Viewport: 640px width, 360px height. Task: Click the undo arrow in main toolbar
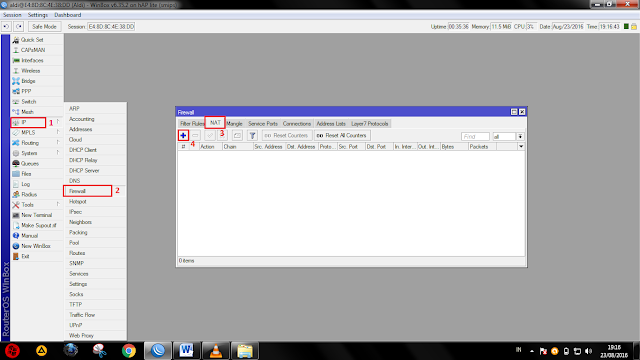point(6,27)
